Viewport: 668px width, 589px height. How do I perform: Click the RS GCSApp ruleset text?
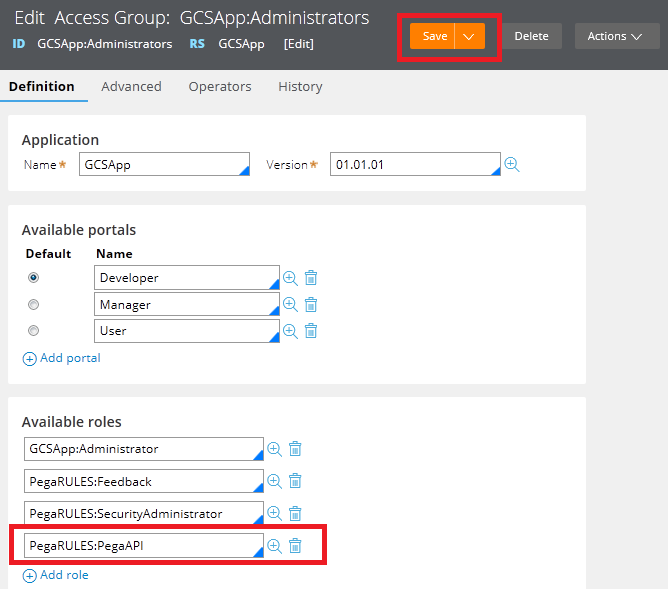pos(227,44)
